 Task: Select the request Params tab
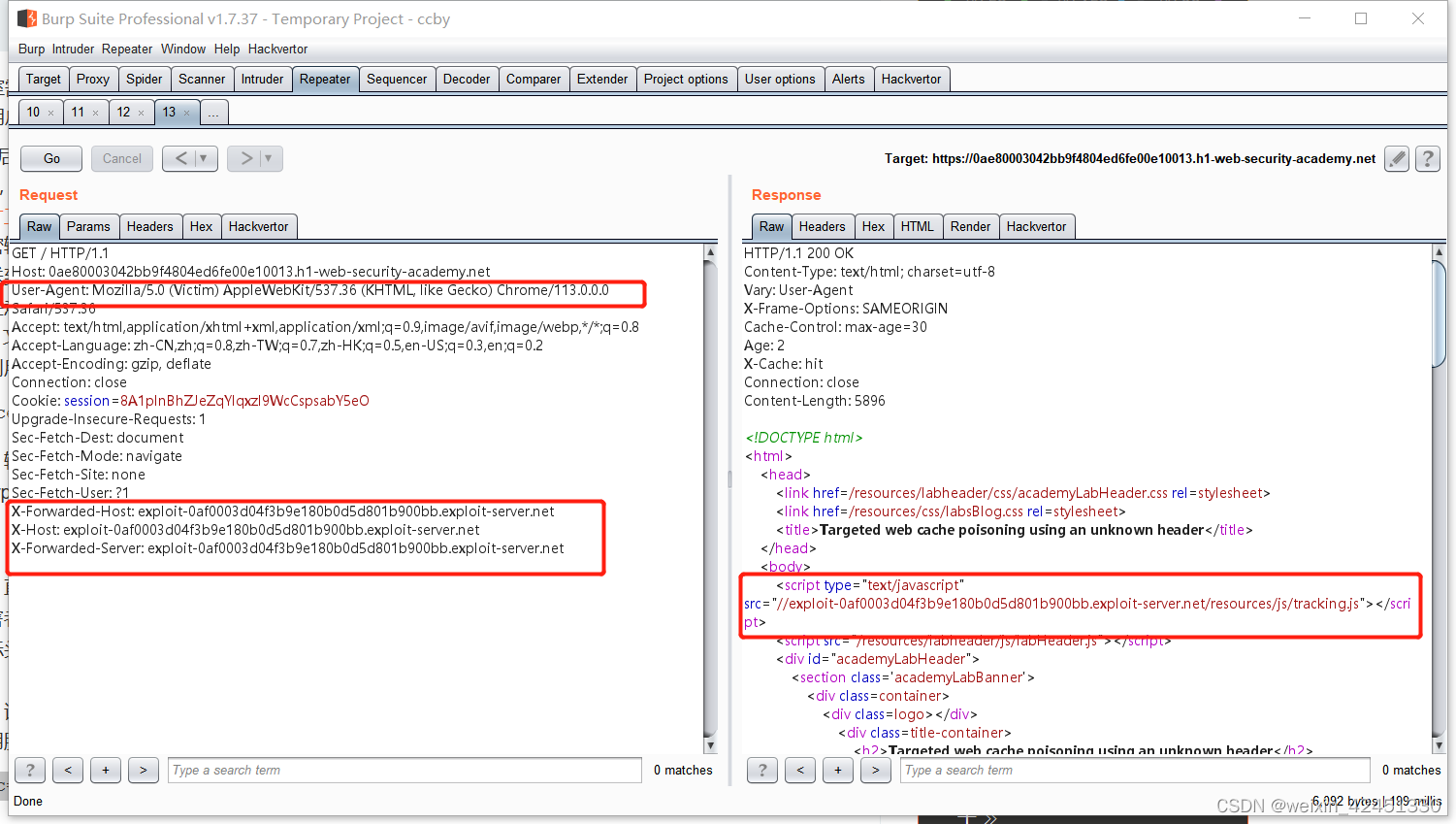(88, 226)
